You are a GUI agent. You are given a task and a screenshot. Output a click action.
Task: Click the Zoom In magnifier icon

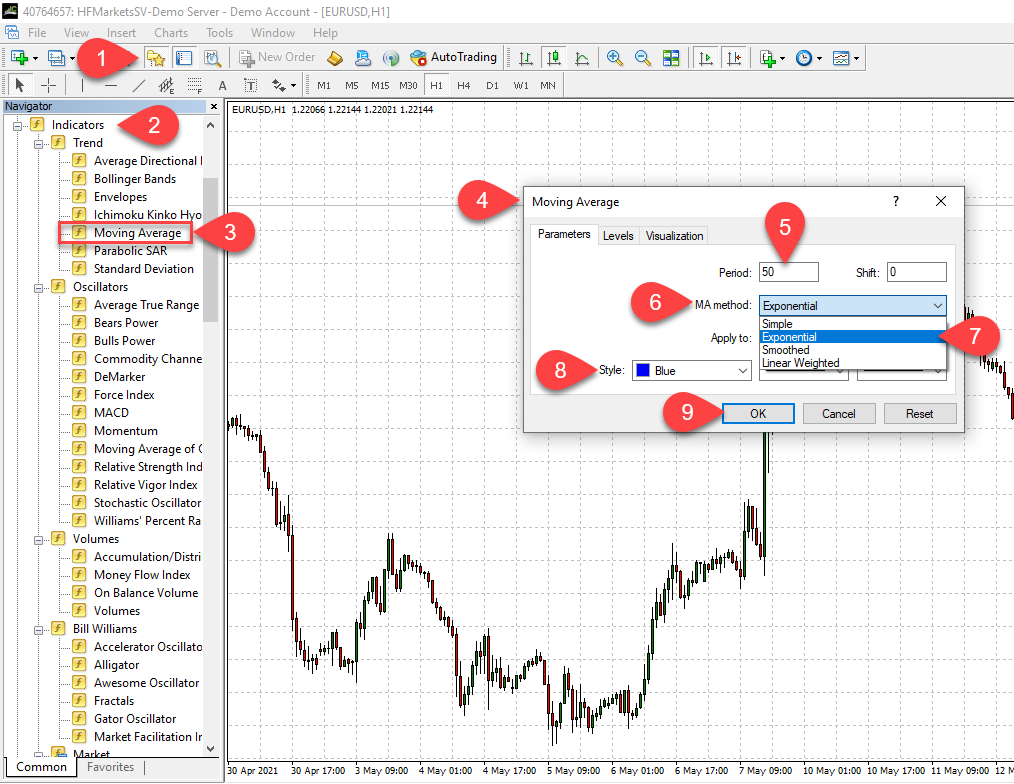point(614,58)
